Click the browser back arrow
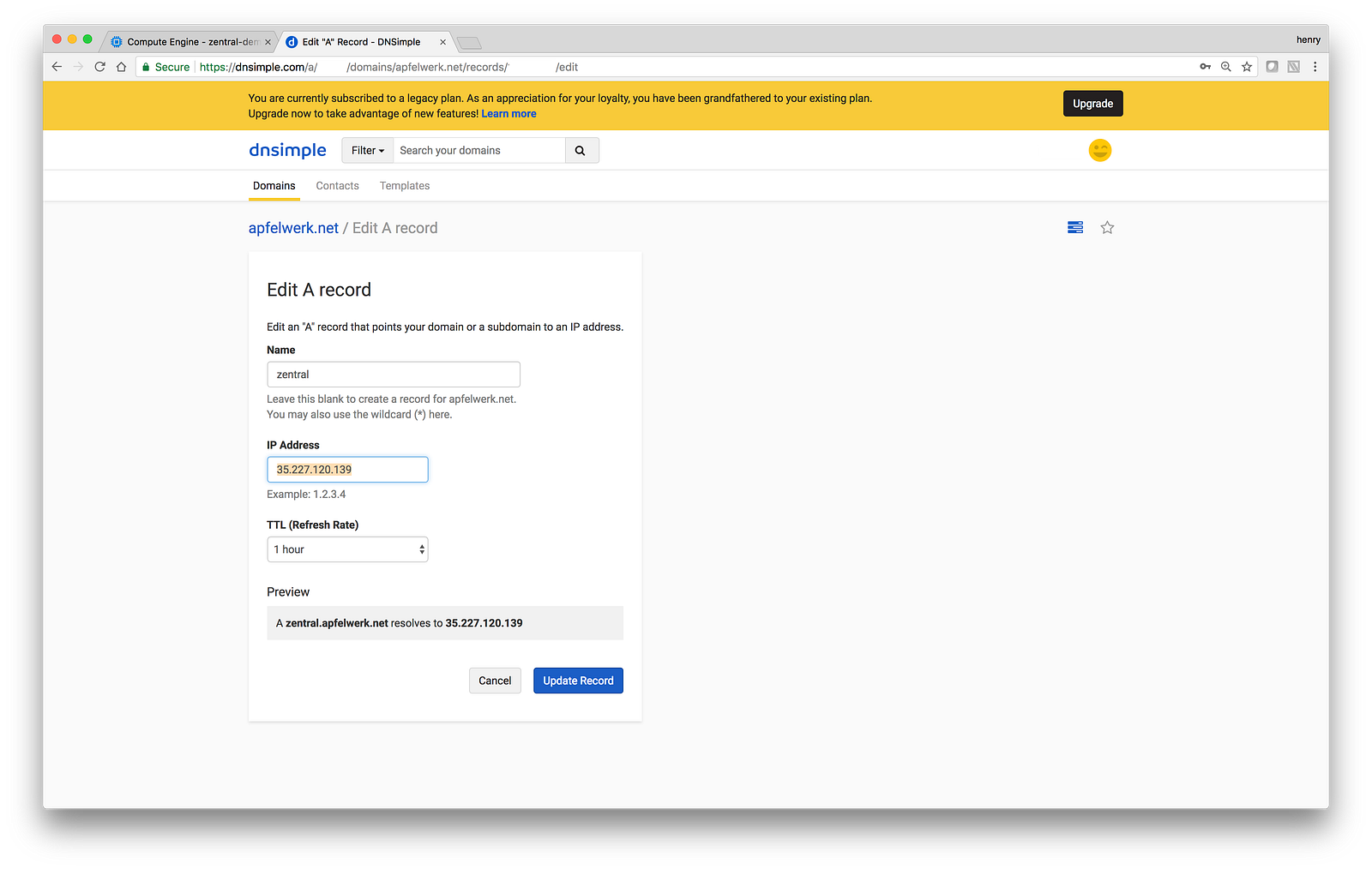The image size is (1372, 870). pos(57,67)
